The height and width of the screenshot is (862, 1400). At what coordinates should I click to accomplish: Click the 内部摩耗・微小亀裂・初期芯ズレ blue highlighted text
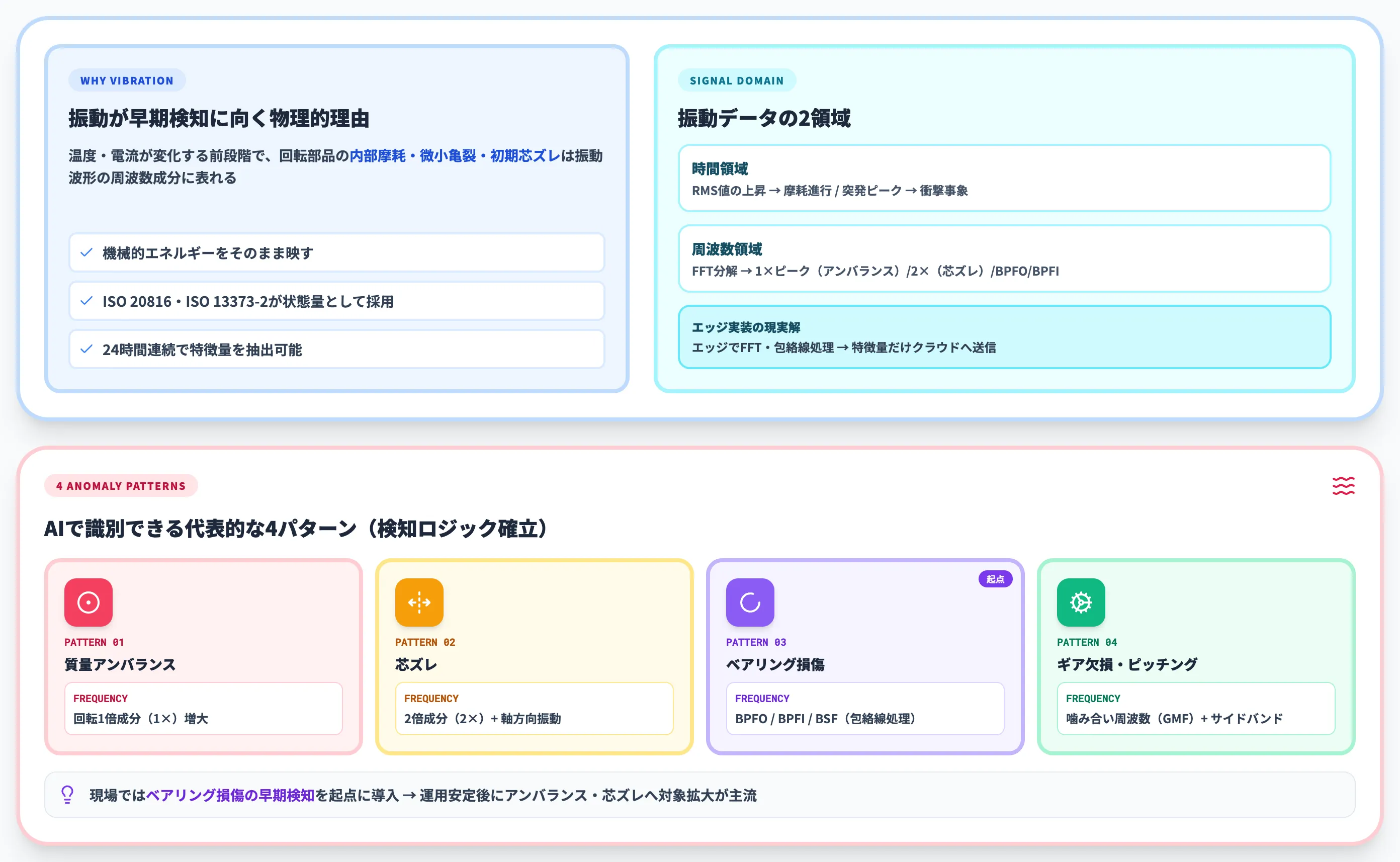(454, 155)
